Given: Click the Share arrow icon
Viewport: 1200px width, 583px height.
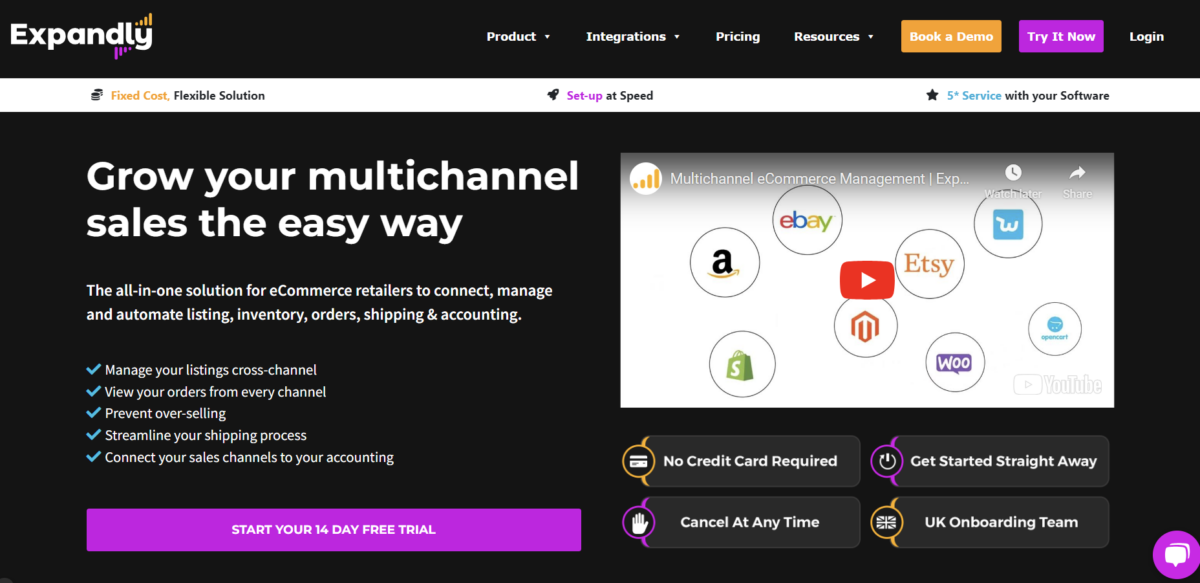Looking at the screenshot, I should 1077,173.
